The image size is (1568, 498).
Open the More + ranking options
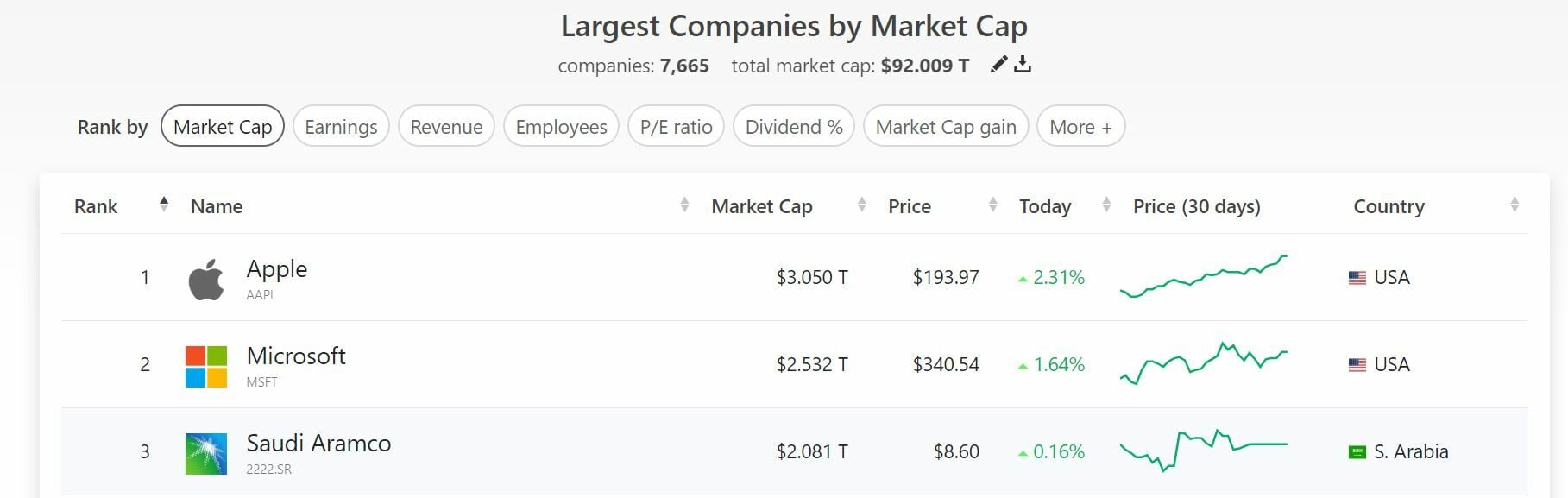tap(1080, 127)
